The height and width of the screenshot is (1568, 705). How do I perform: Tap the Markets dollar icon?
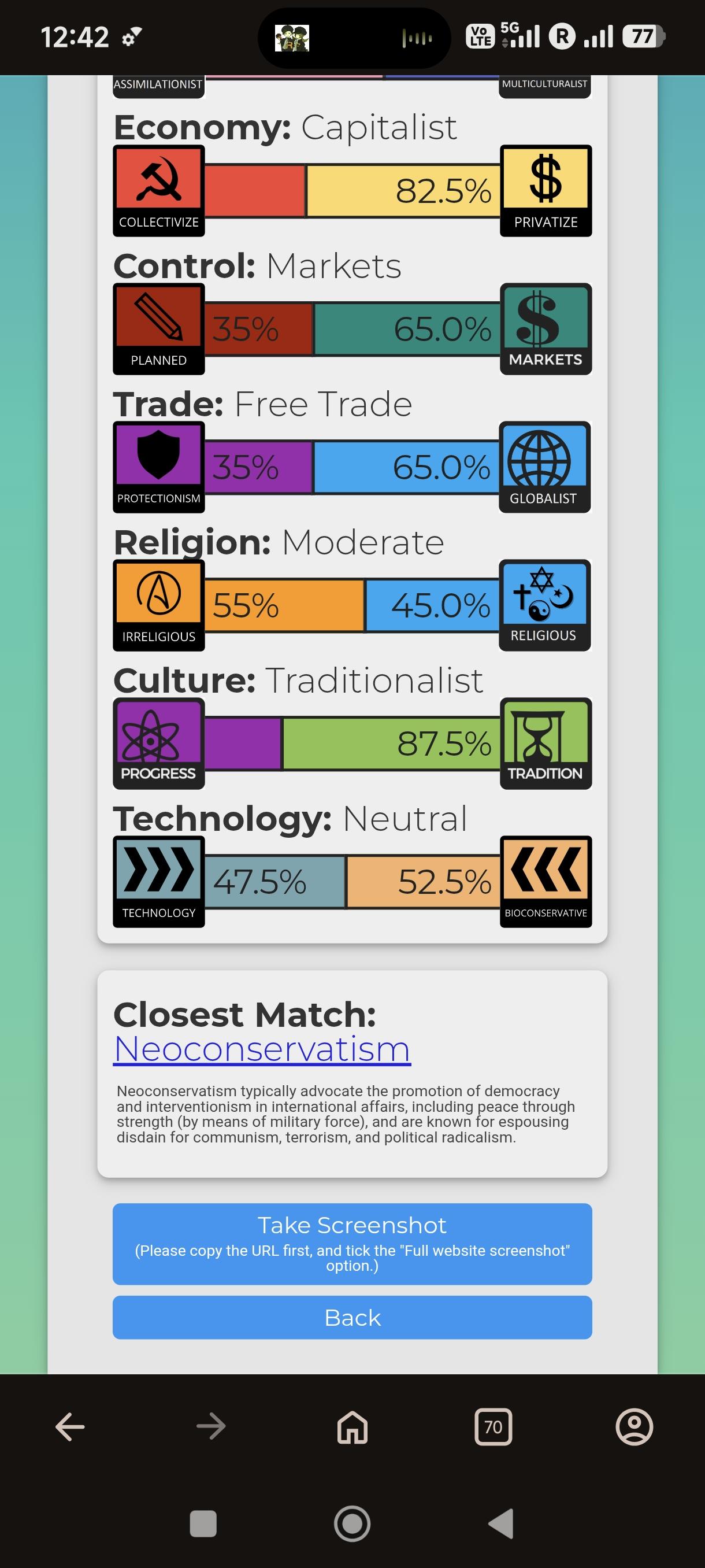[x=546, y=318]
